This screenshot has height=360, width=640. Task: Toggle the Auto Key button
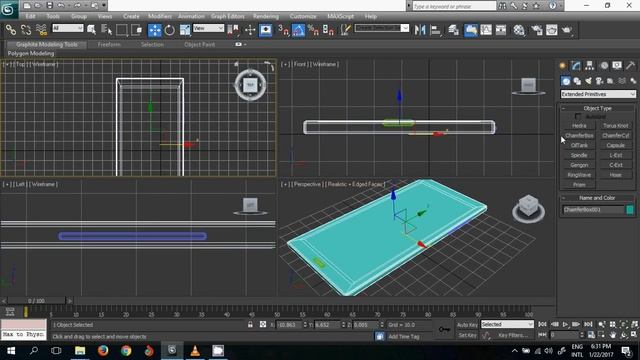click(x=467, y=325)
